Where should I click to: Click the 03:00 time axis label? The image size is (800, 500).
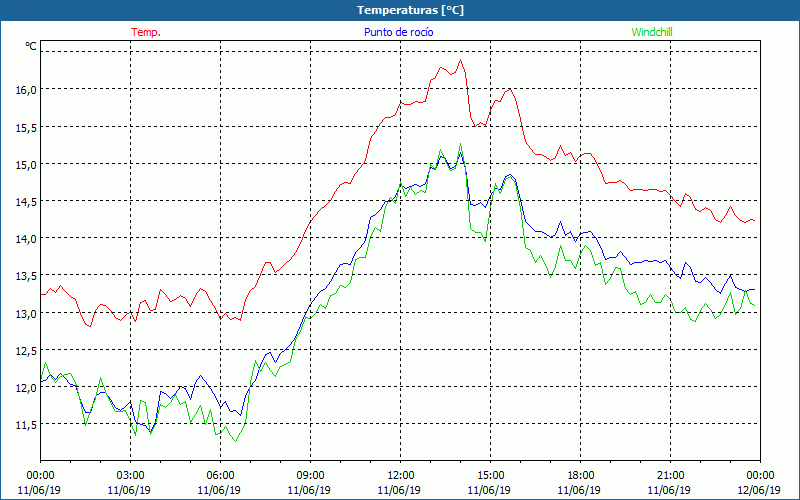tap(131, 475)
